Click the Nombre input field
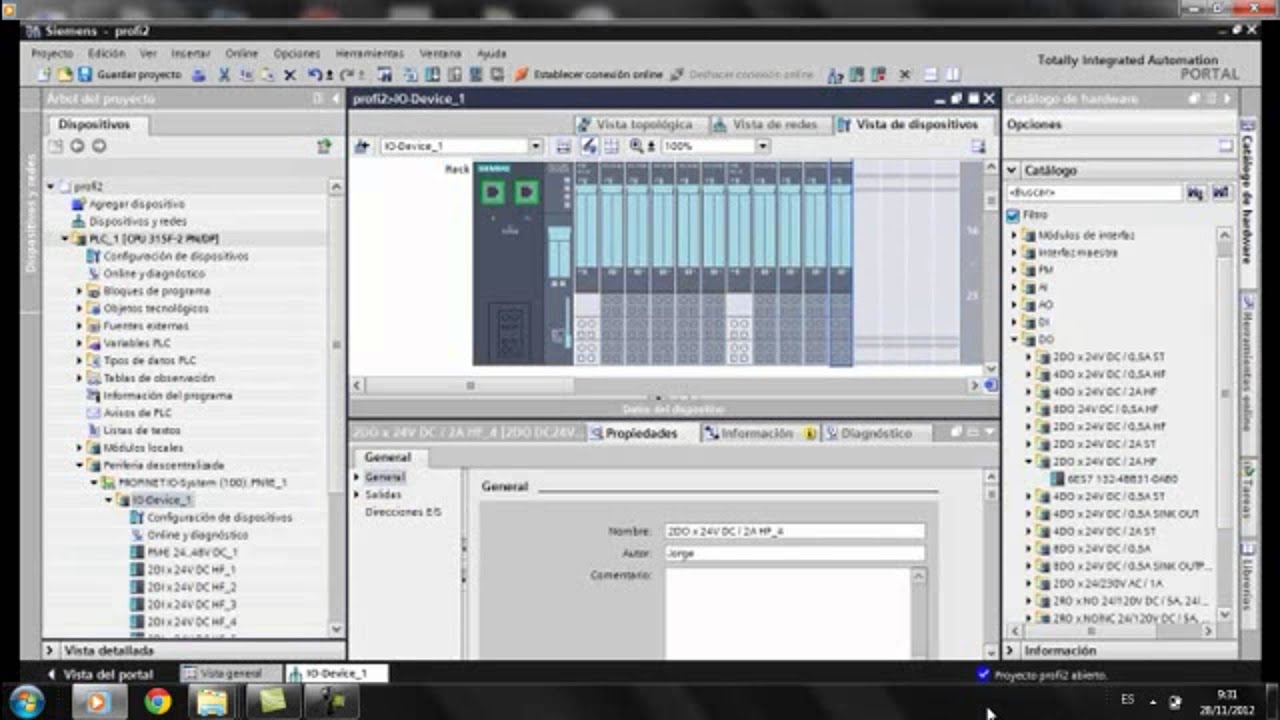Image resolution: width=1280 pixels, height=720 pixels. [x=795, y=532]
